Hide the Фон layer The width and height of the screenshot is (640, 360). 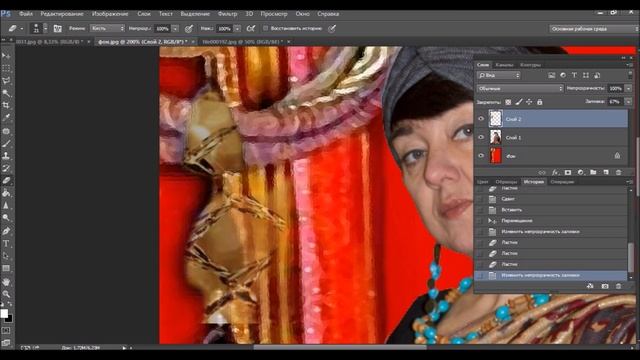(x=481, y=156)
